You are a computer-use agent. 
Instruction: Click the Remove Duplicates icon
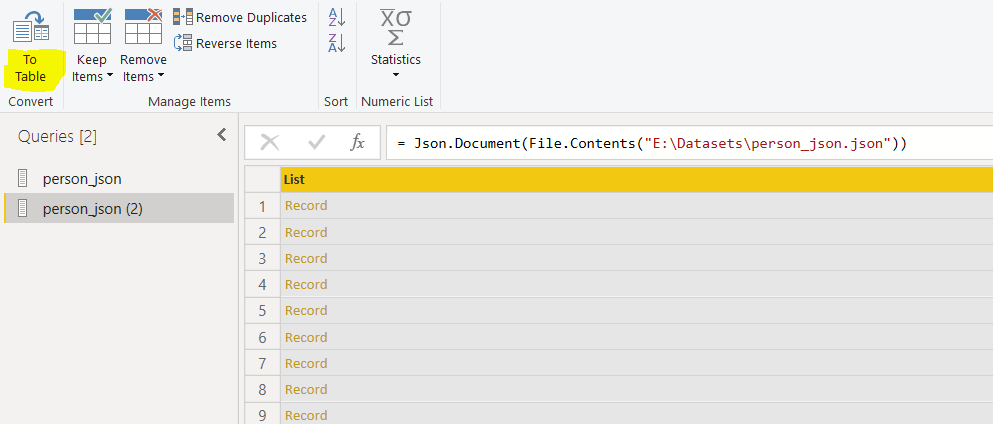(x=183, y=18)
